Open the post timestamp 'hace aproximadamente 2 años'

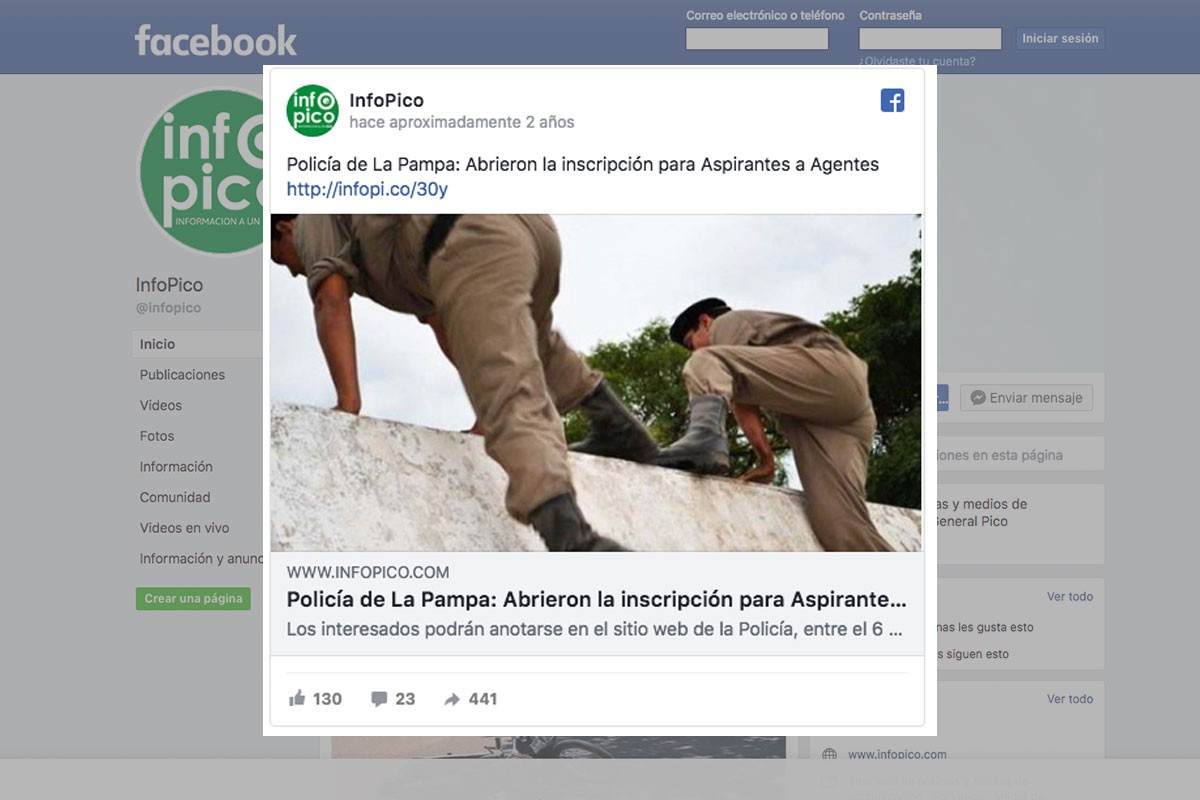462,122
